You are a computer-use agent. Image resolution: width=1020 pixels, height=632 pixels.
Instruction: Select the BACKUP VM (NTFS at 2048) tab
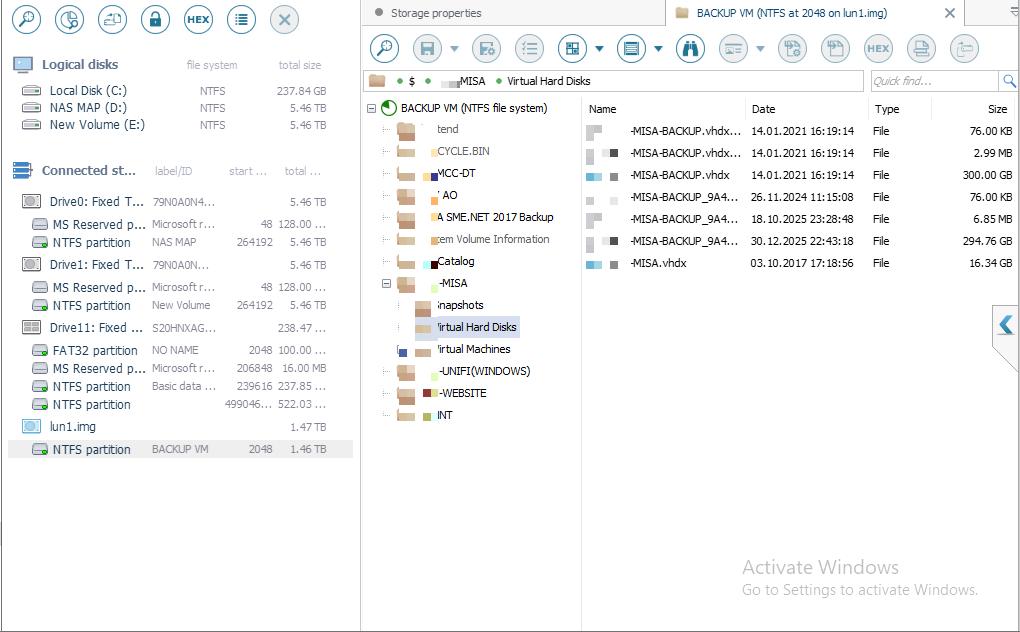click(792, 13)
